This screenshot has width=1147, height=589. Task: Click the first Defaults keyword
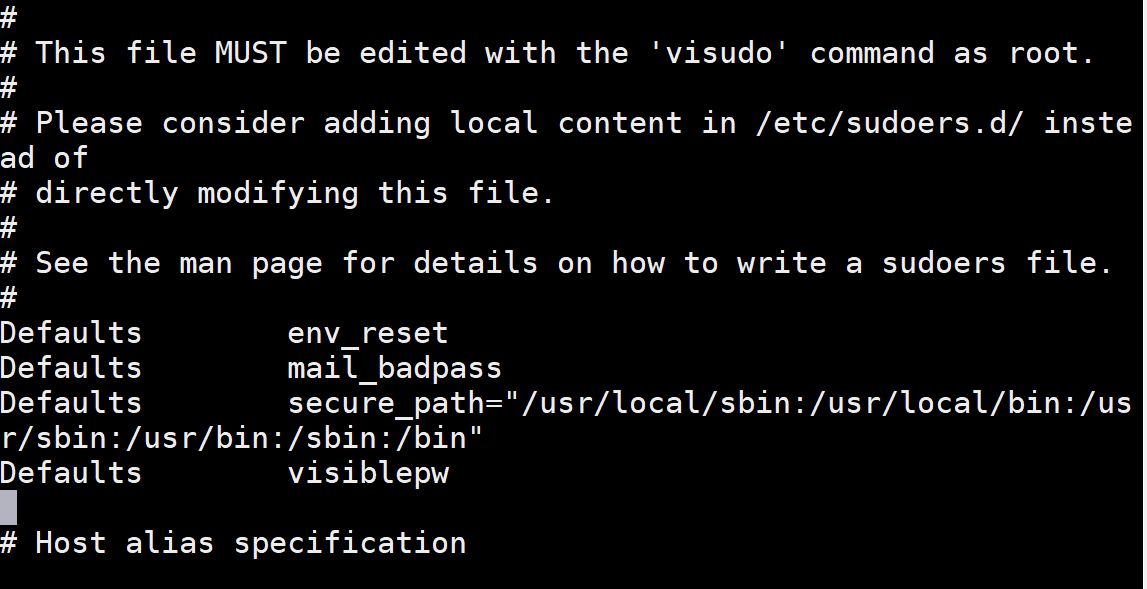(71, 333)
